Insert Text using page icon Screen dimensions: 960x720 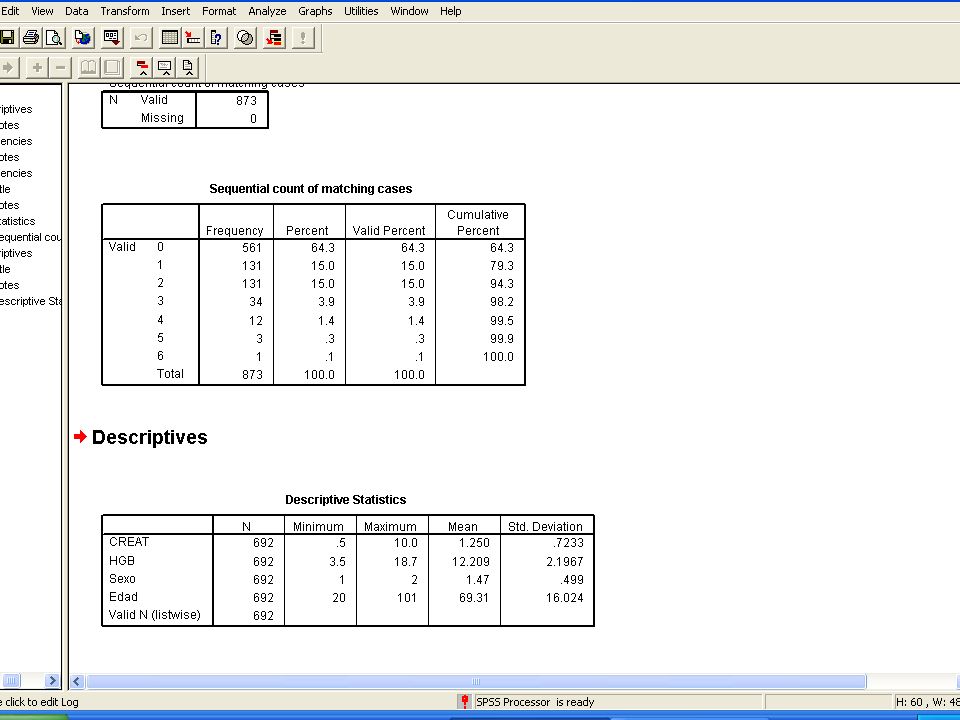pos(187,67)
